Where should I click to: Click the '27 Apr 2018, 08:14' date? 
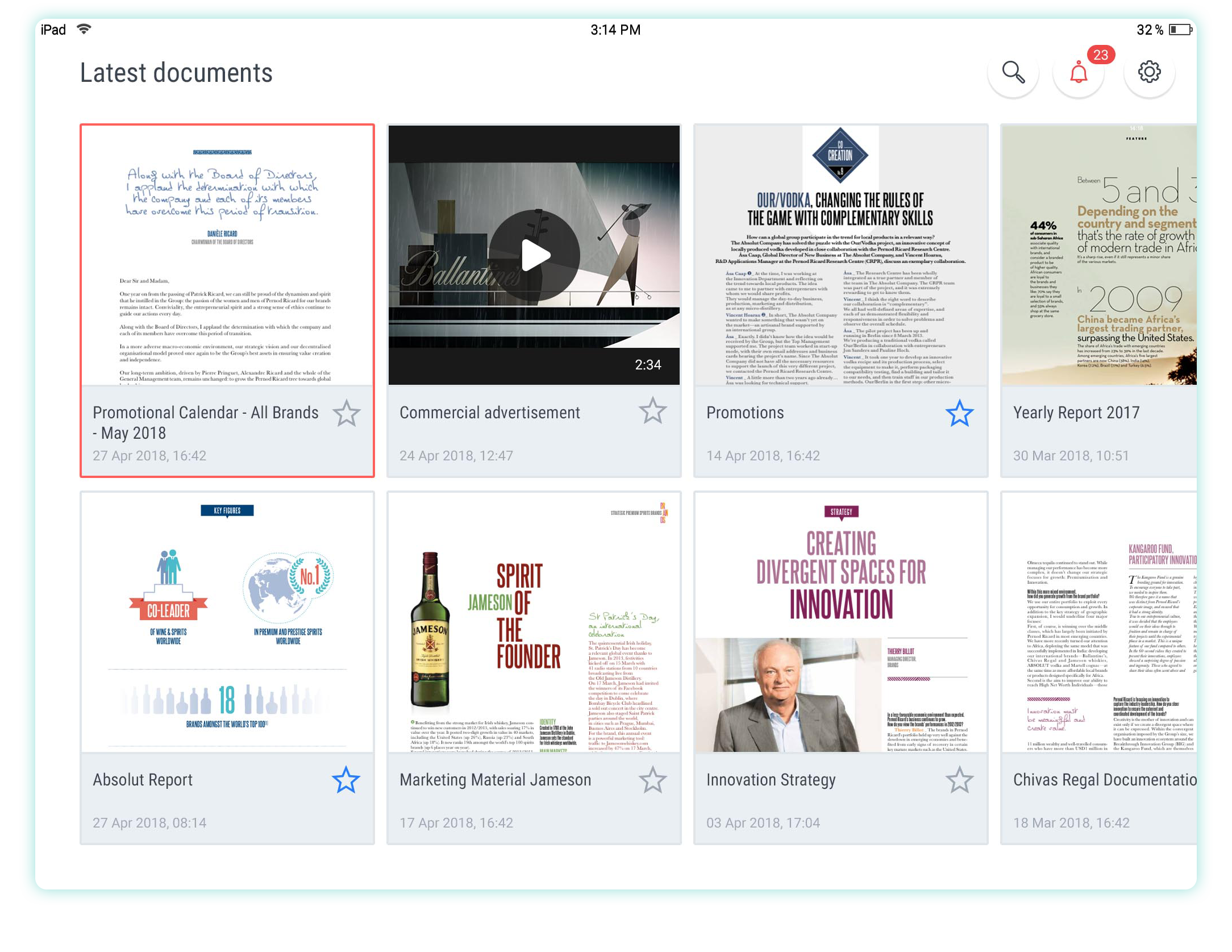coord(149,823)
